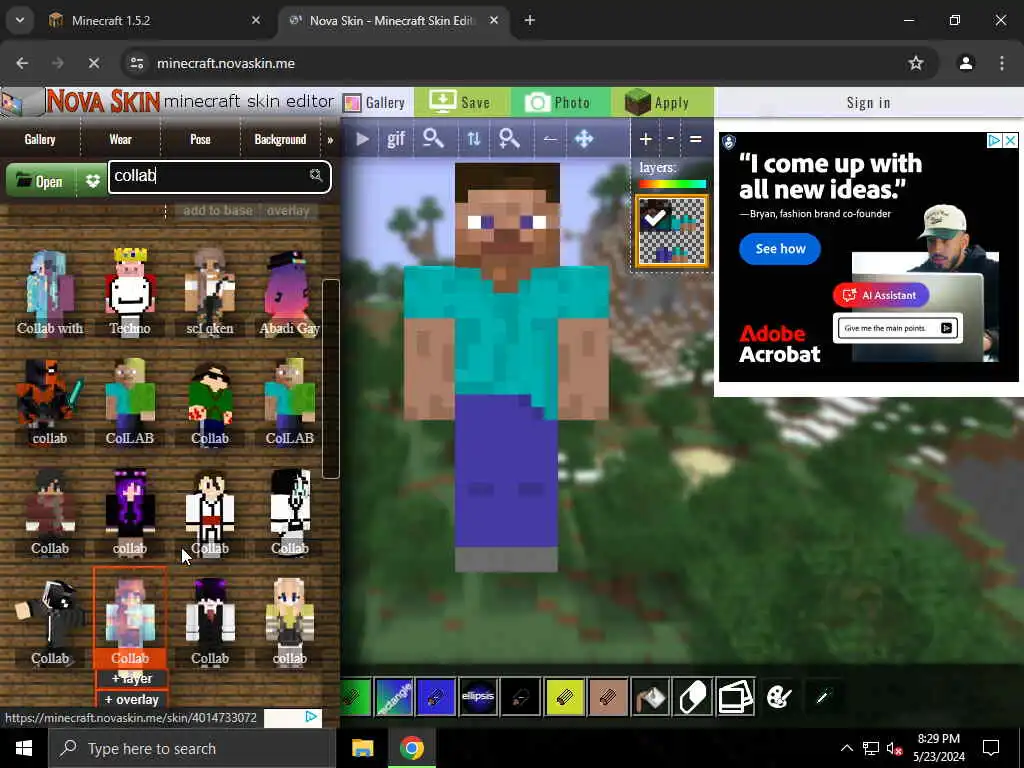The width and height of the screenshot is (1024, 768).
Task: Click the stacked photos image tool
Action: 736,697
